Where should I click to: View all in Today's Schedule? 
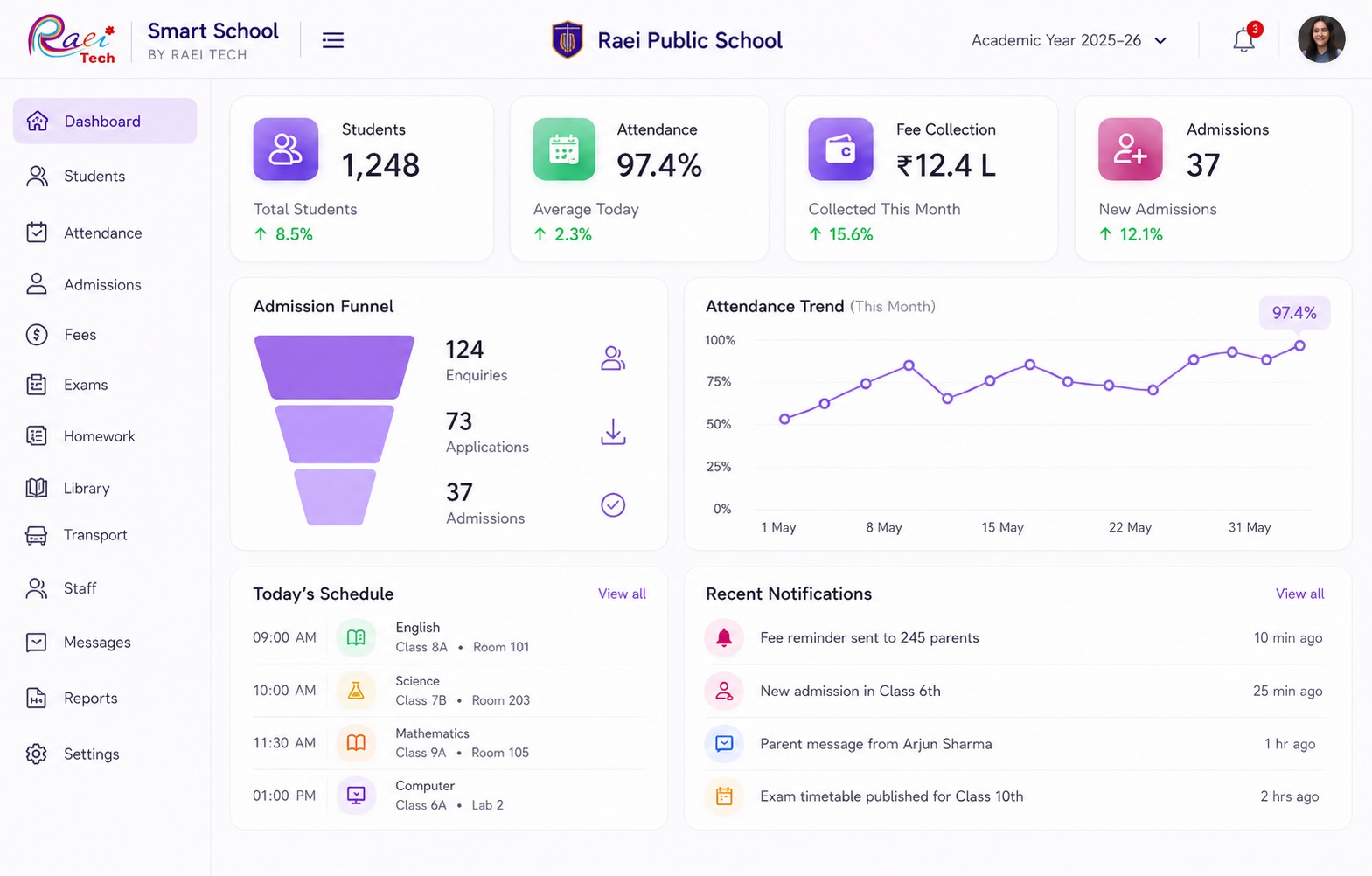pyautogui.click(x=622, y=594)
